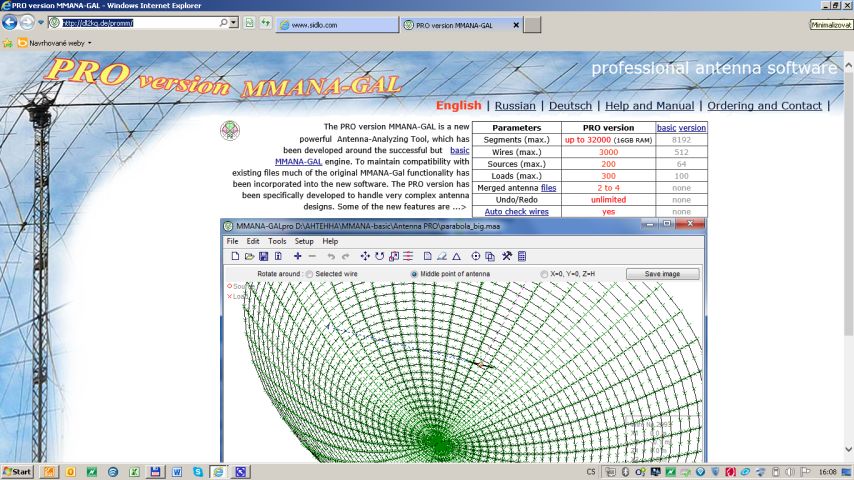Open the 'Help and Manual' link
The height and width of the screenshot is (480, 854).
pyautogui.click(x=649, y=105)
